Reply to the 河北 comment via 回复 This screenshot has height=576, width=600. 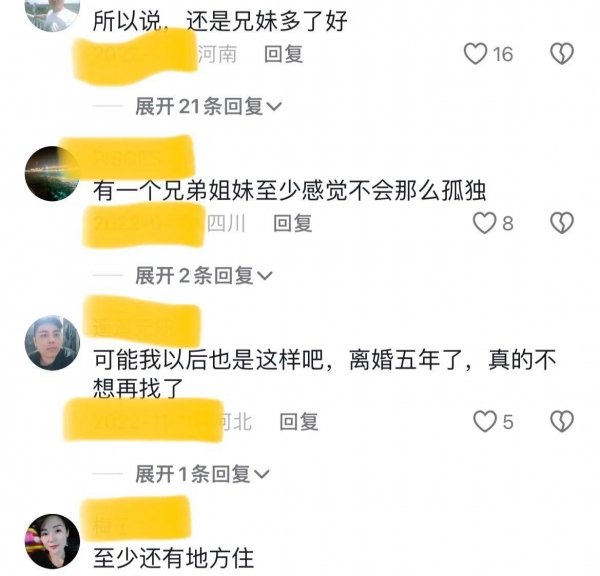299,422
